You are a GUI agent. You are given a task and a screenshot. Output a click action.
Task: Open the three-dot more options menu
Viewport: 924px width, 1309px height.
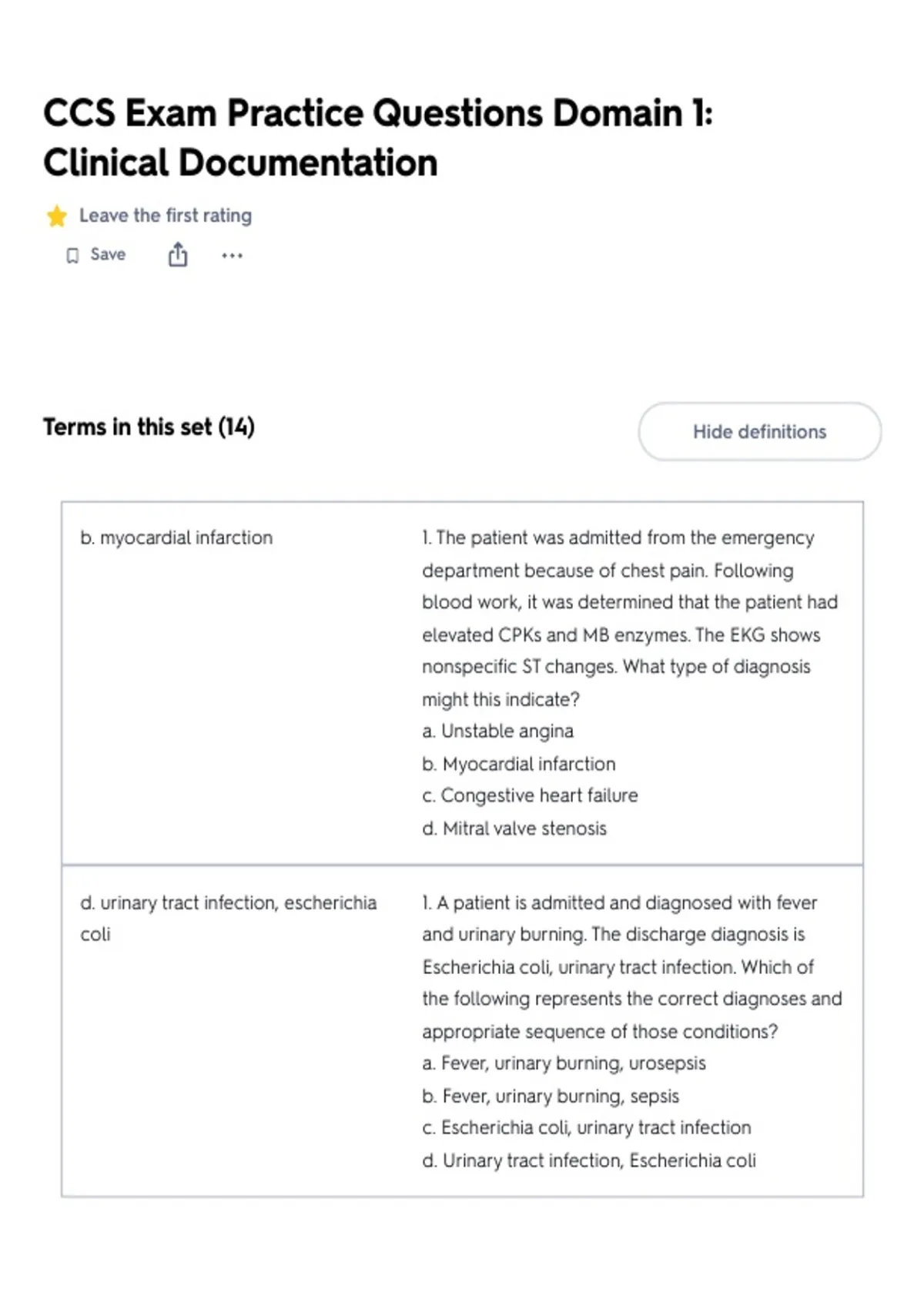(x=232, y=256)
